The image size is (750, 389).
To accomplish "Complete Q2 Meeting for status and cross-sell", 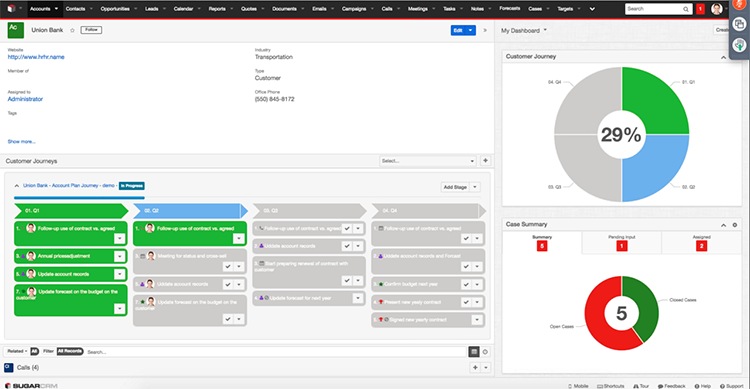I will pyautogui.click(x=228, y=267).
